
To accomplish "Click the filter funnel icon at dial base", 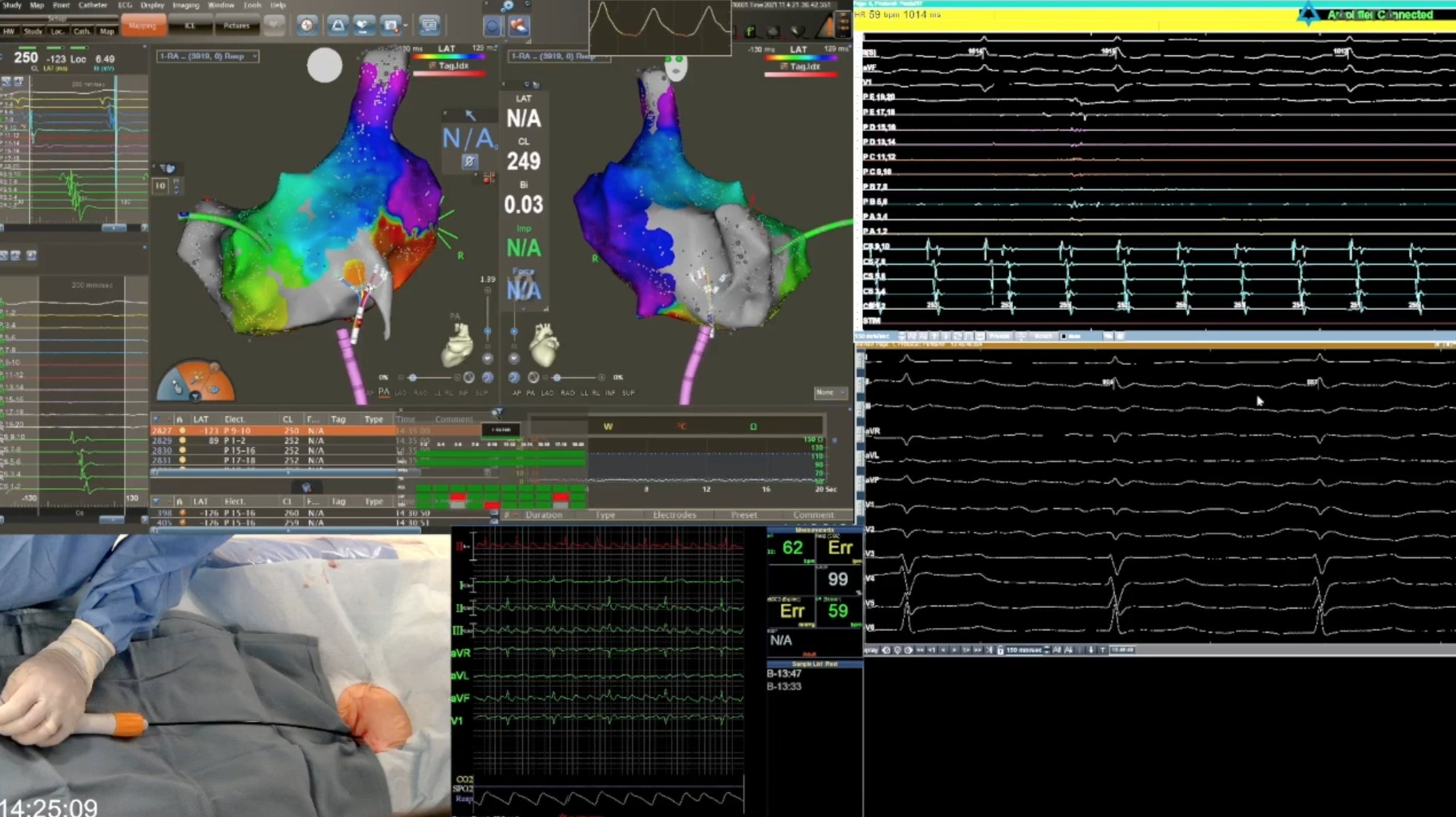I will point(195,397).
